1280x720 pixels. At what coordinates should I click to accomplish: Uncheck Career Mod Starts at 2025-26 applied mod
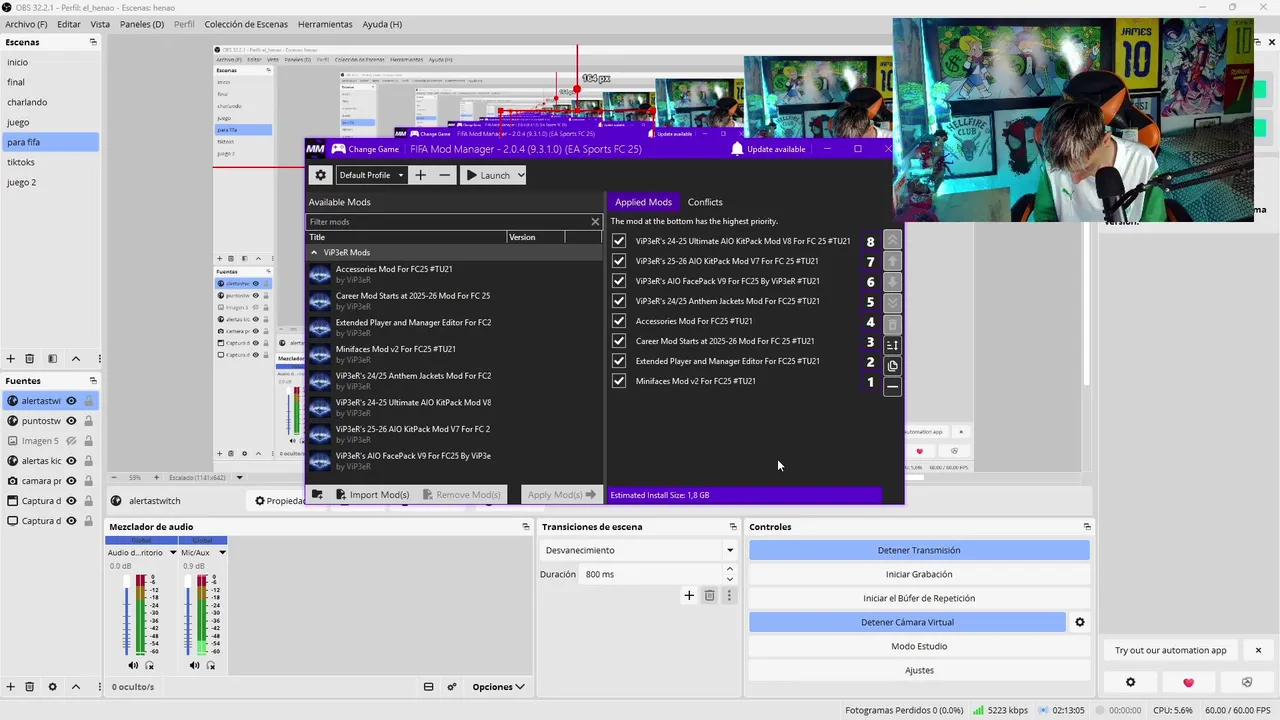tap(619, 341)
